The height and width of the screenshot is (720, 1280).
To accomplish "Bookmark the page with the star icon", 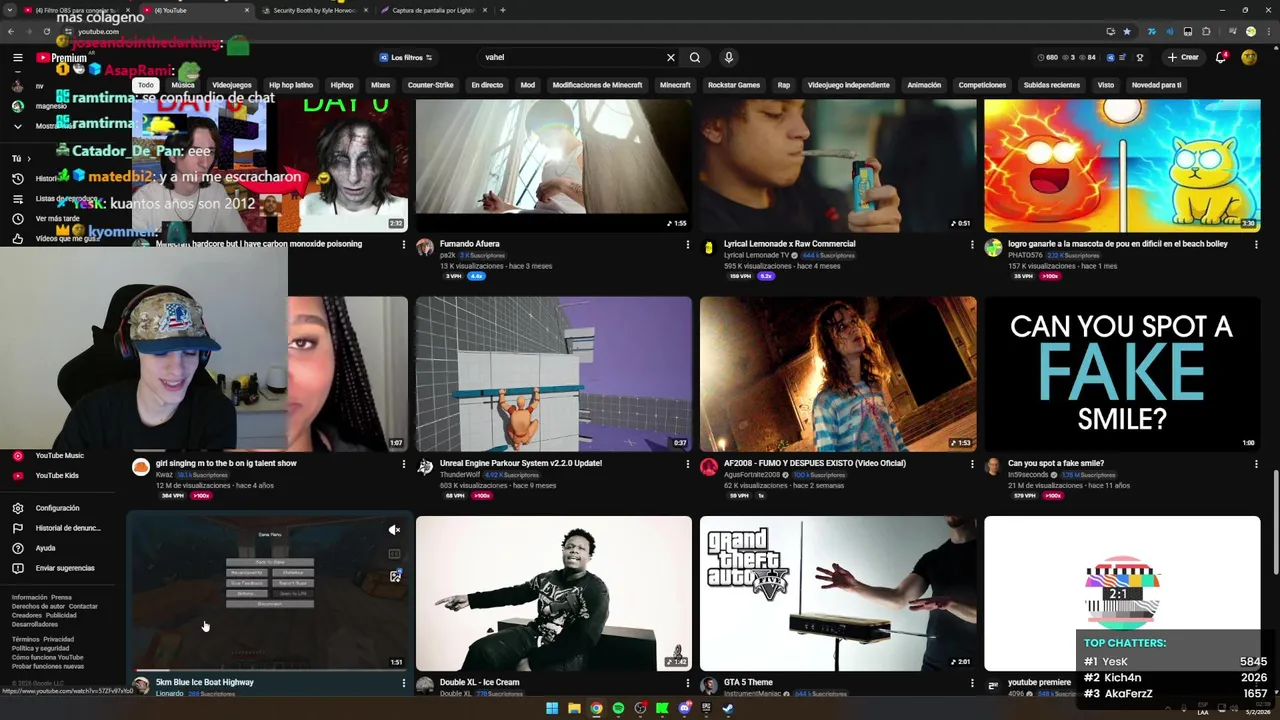I will point(1127,31).
